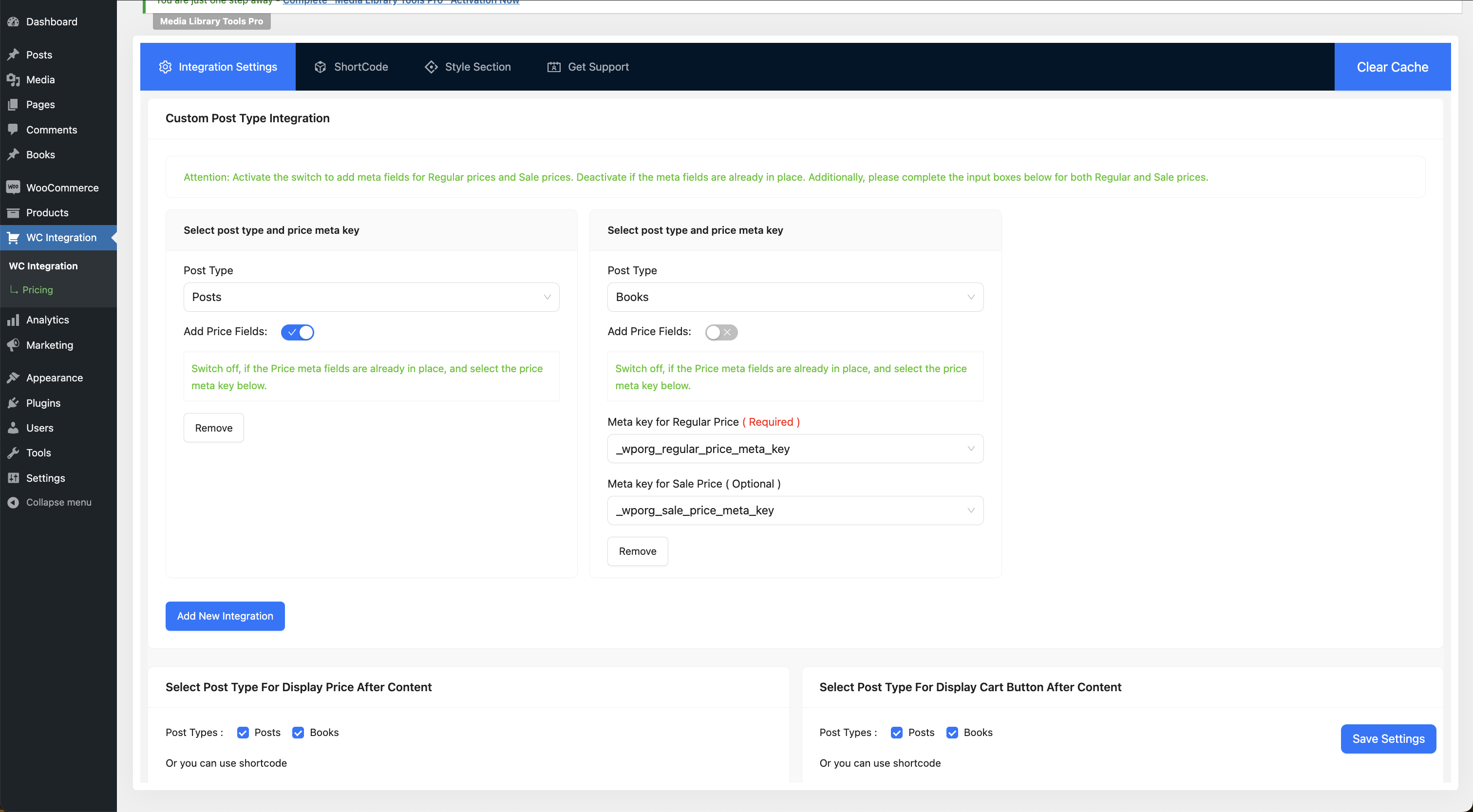The width and height of the screenshot is (1473, 812).
Task: Switch to the ShortCode tab
Action: (x=351, y=67)
